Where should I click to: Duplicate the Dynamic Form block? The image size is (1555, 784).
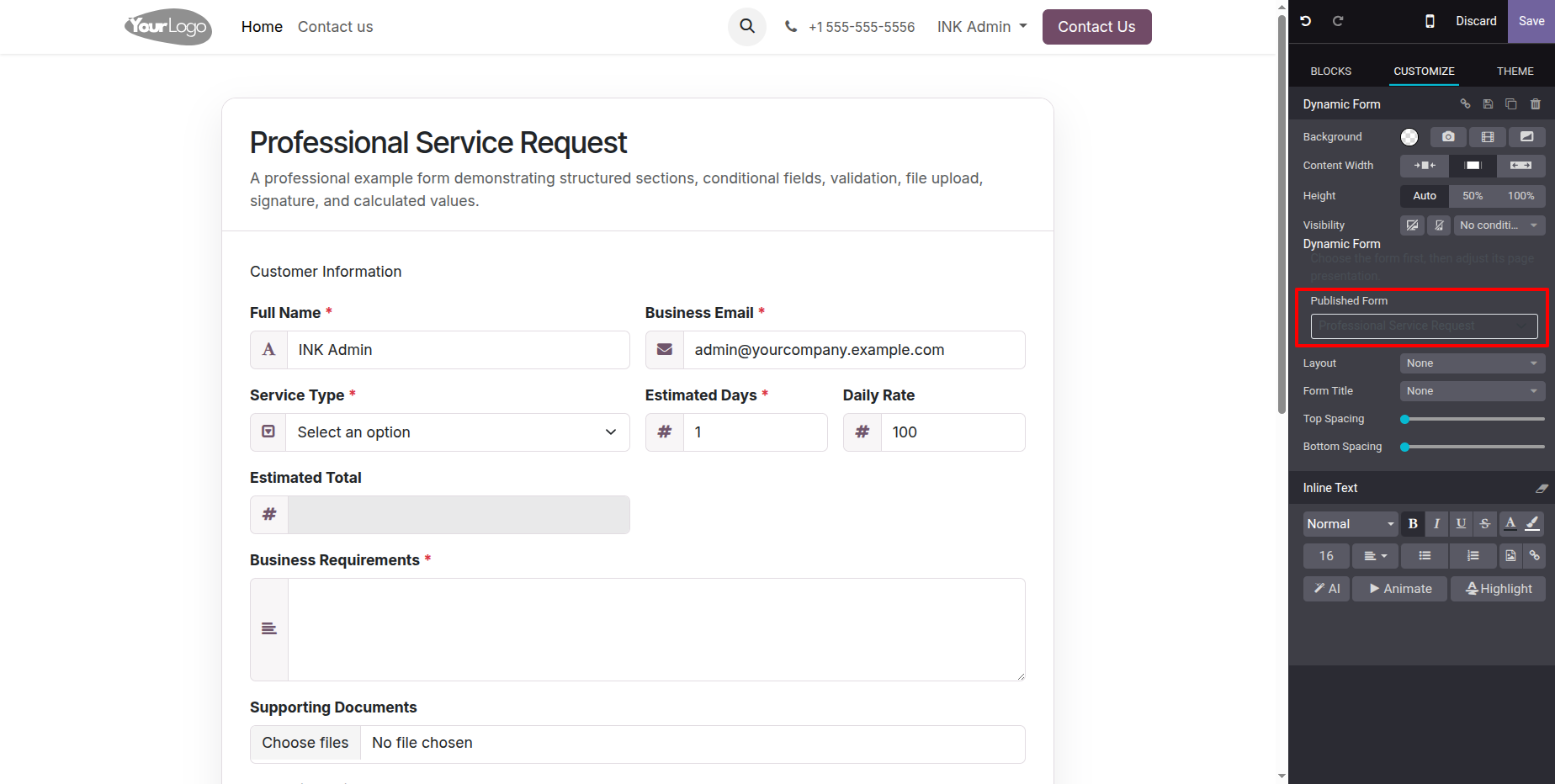(x=1511, y=104)
